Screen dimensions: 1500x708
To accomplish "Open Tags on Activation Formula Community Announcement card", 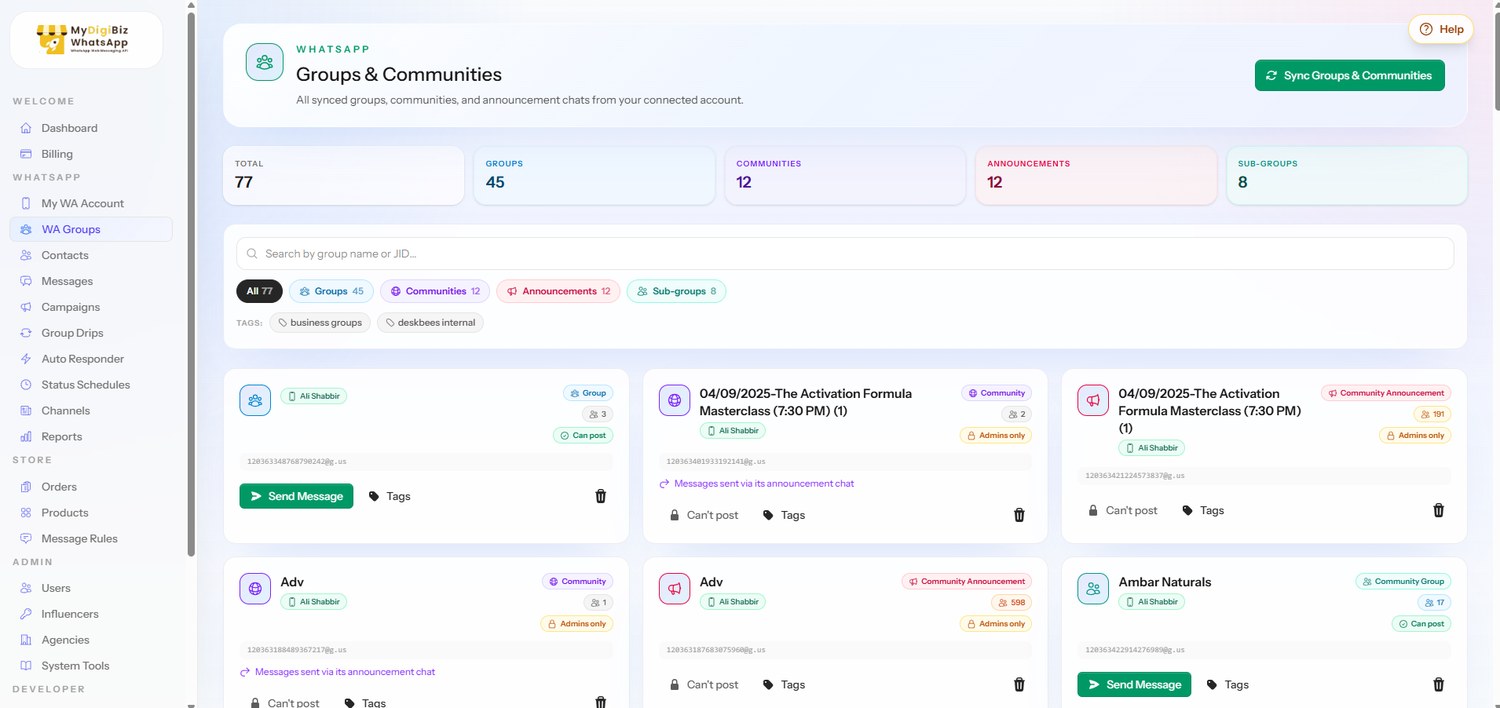I will click(1202, 510).
